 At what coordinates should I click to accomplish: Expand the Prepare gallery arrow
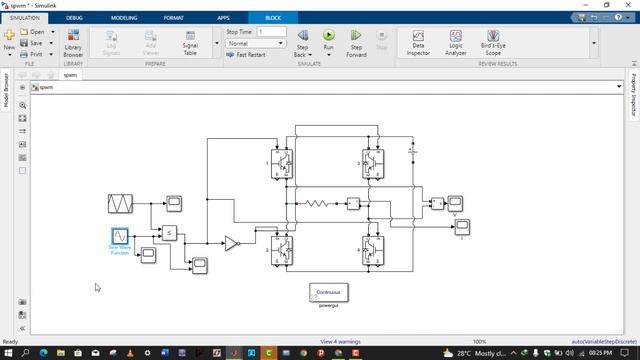217,43
